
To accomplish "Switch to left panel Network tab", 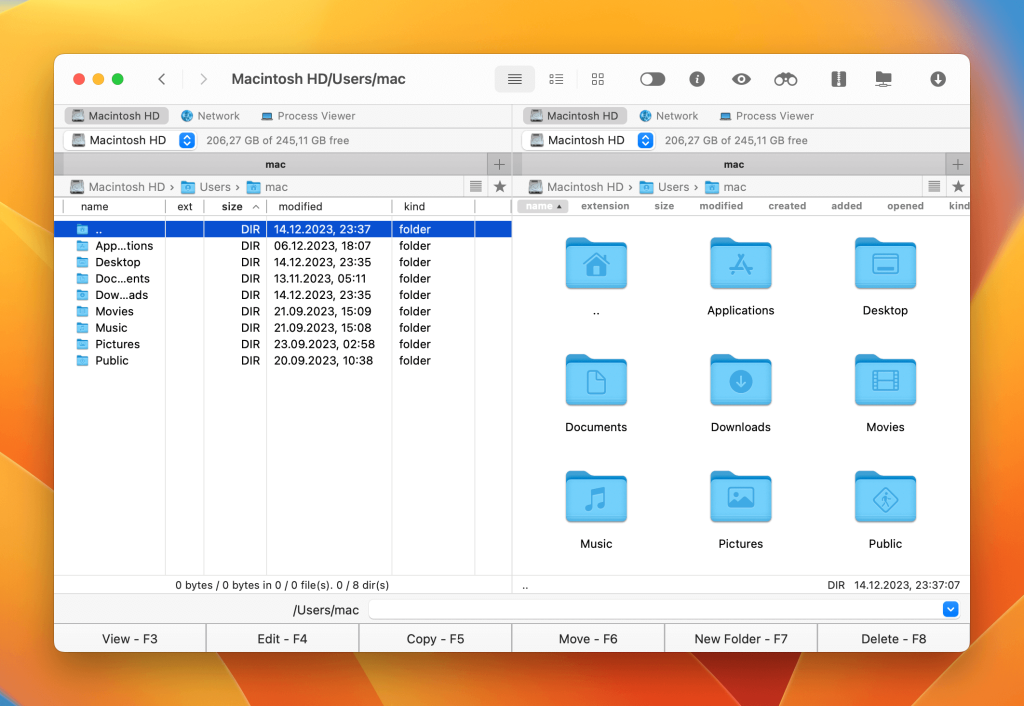I will tap(210, 116).
